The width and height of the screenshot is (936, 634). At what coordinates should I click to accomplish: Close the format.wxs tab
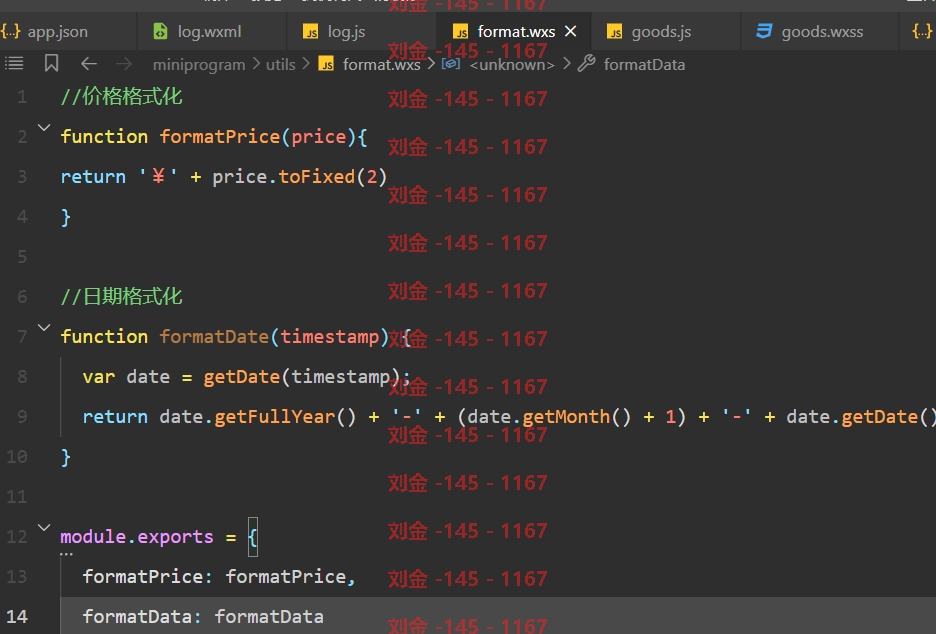[x=571, y=31]
